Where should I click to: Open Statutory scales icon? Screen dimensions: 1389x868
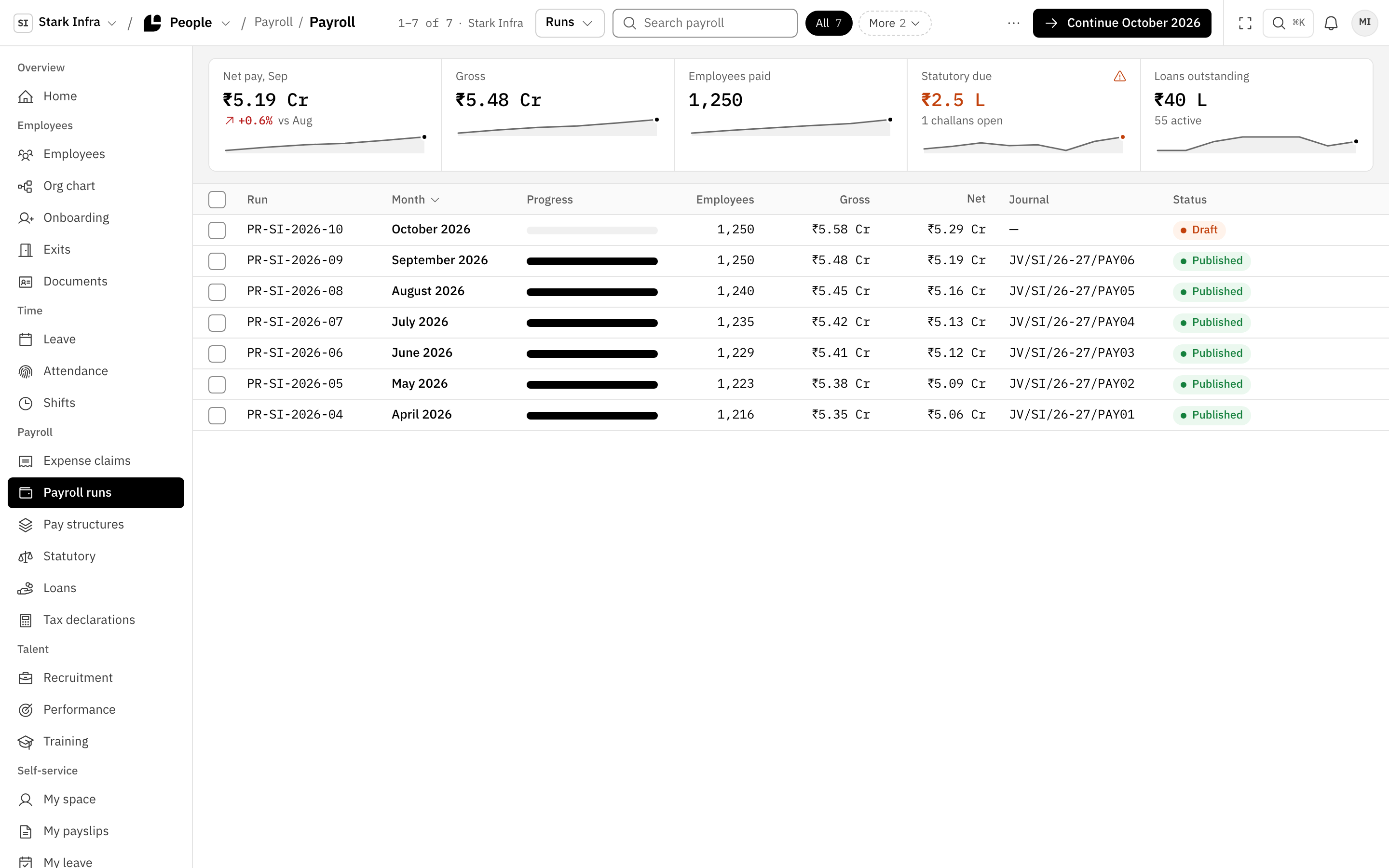pos(25,556)
